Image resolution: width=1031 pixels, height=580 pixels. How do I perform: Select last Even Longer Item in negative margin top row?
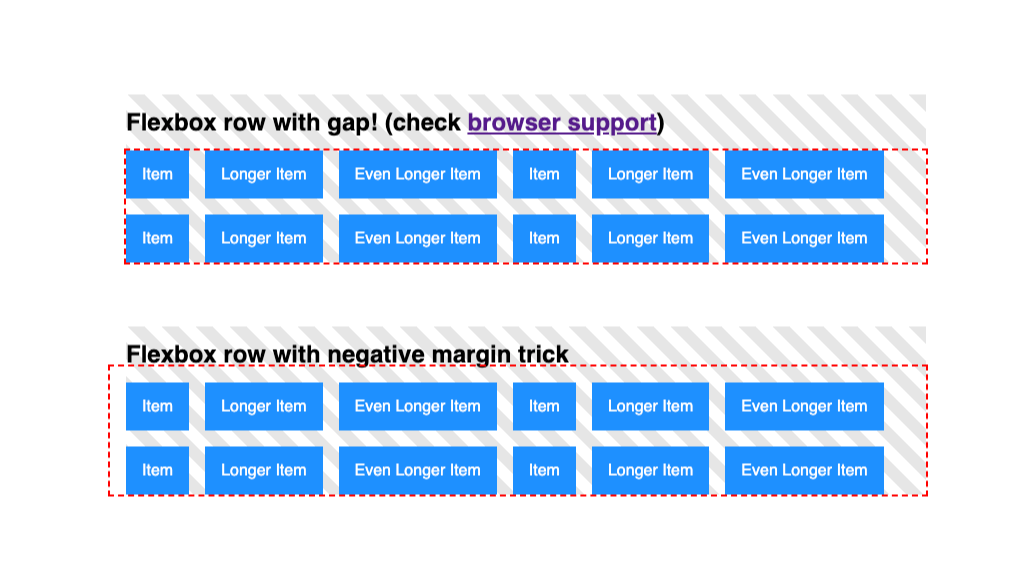tap(804, 406)
